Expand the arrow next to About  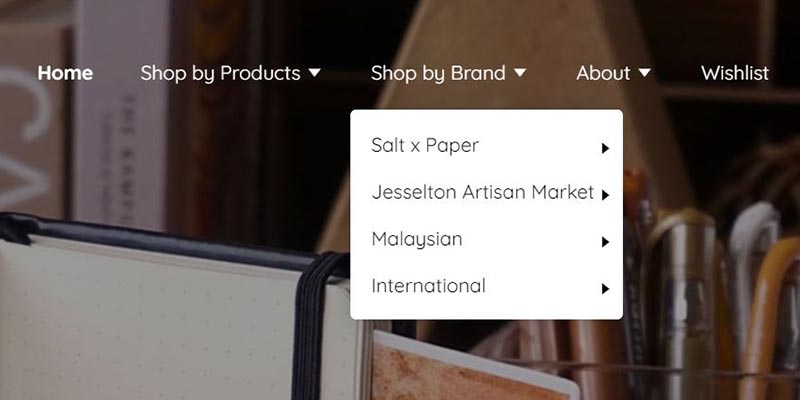pyautogui.click(x=644, y=73)
